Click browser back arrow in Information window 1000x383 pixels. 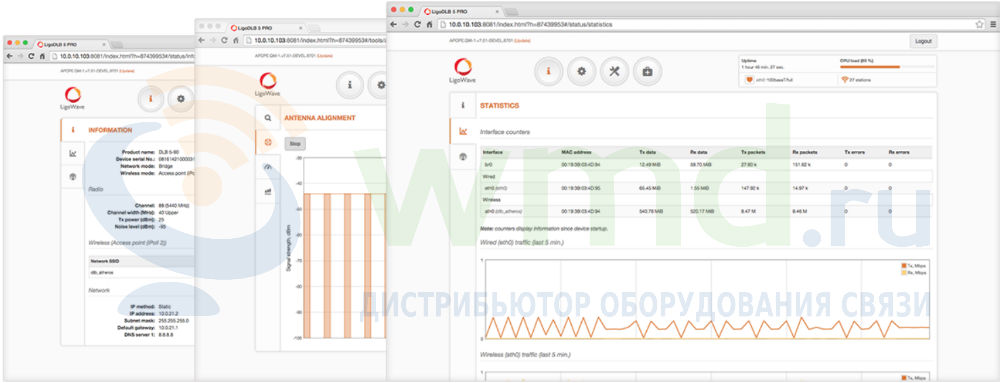[10, 56]
